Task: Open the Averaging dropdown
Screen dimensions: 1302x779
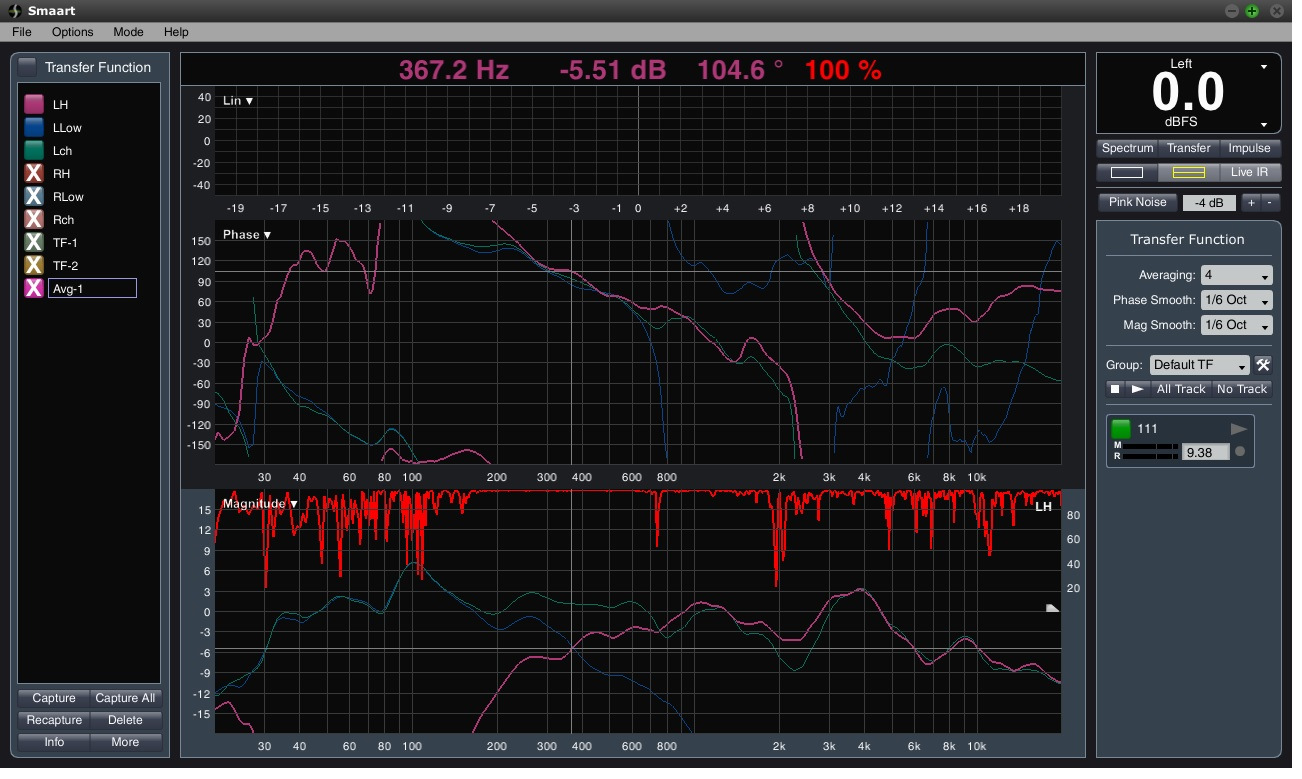Action: pos(1236,275)
